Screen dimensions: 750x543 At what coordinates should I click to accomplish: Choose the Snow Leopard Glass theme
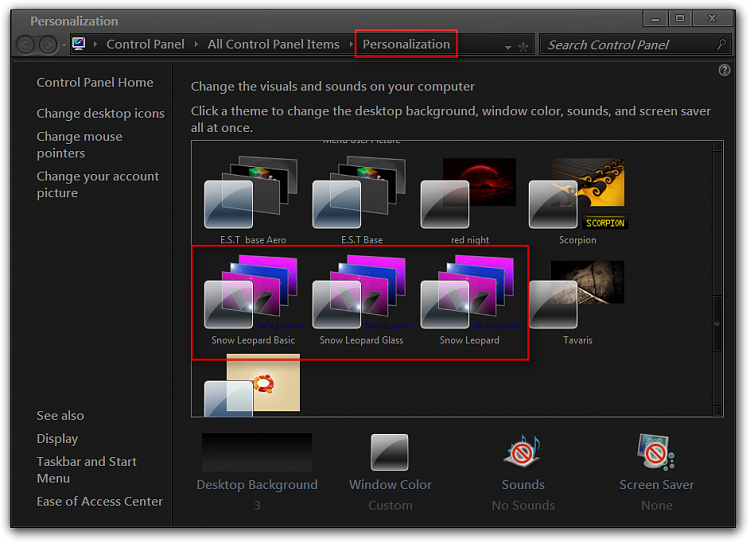pos(361,300)
